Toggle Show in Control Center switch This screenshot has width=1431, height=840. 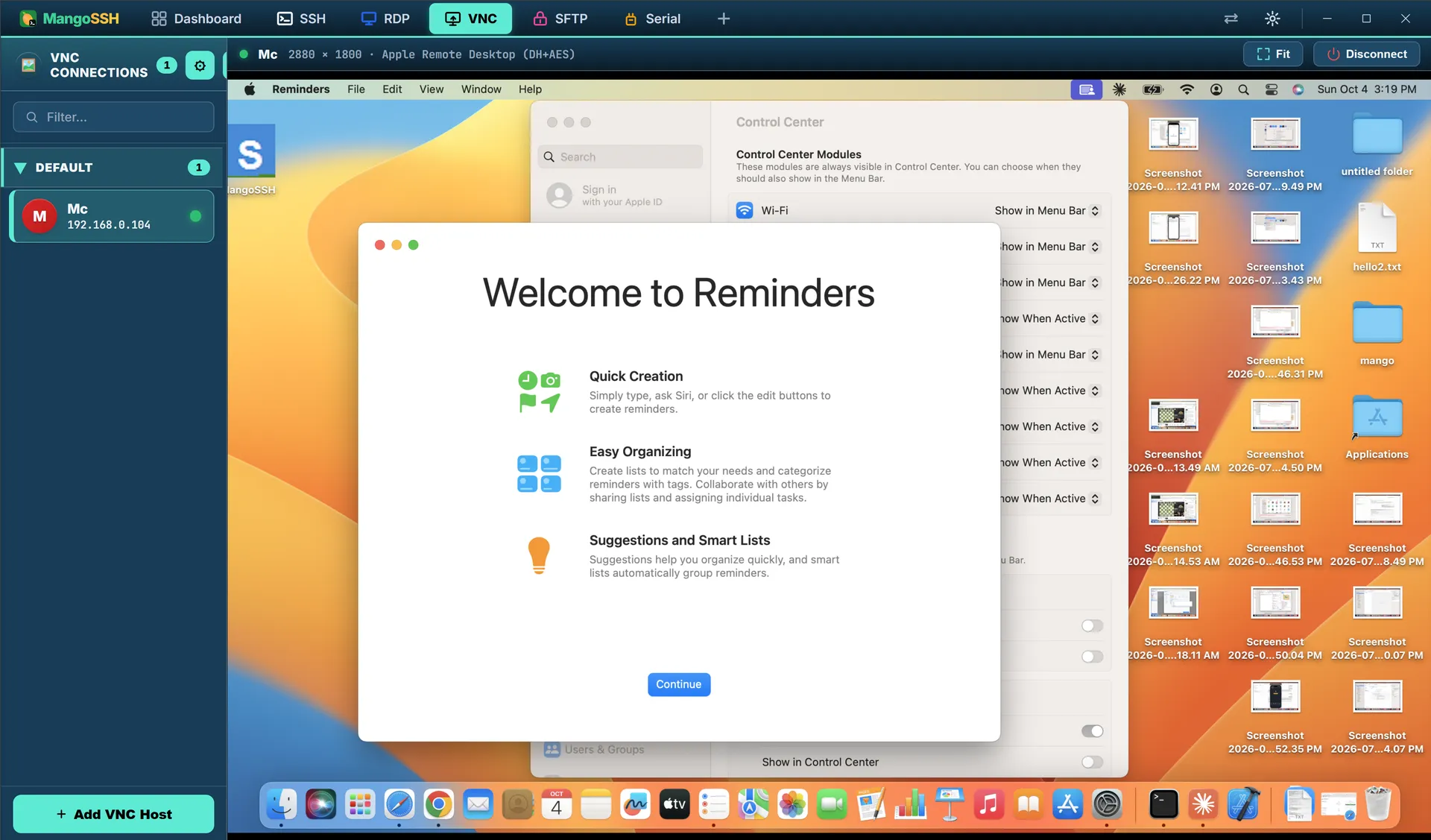(x=1092, y=762)
